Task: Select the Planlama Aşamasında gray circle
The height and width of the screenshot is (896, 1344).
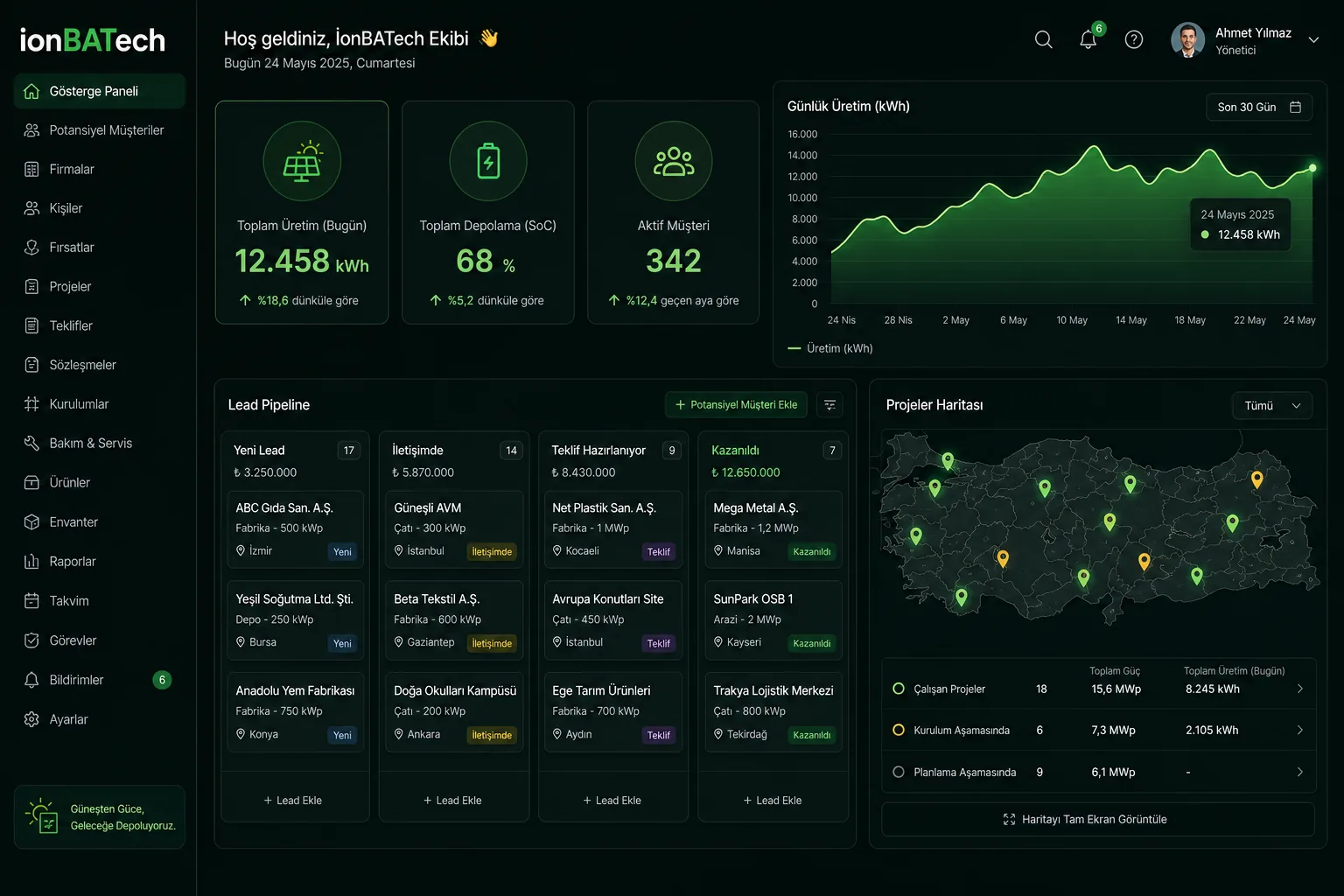Action: point(898,772)
